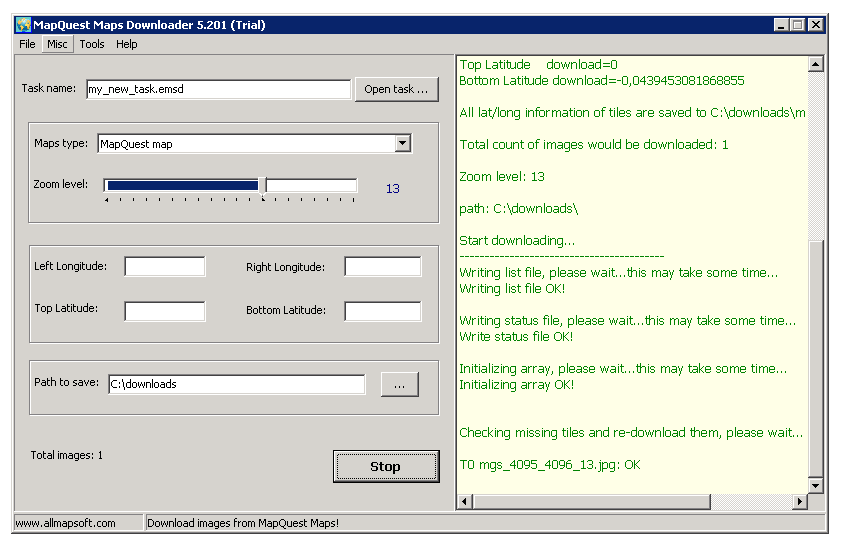Click the log vertical scrollbar thumb
This screenshot has width=857, height=549.
(x=815, y=359)
